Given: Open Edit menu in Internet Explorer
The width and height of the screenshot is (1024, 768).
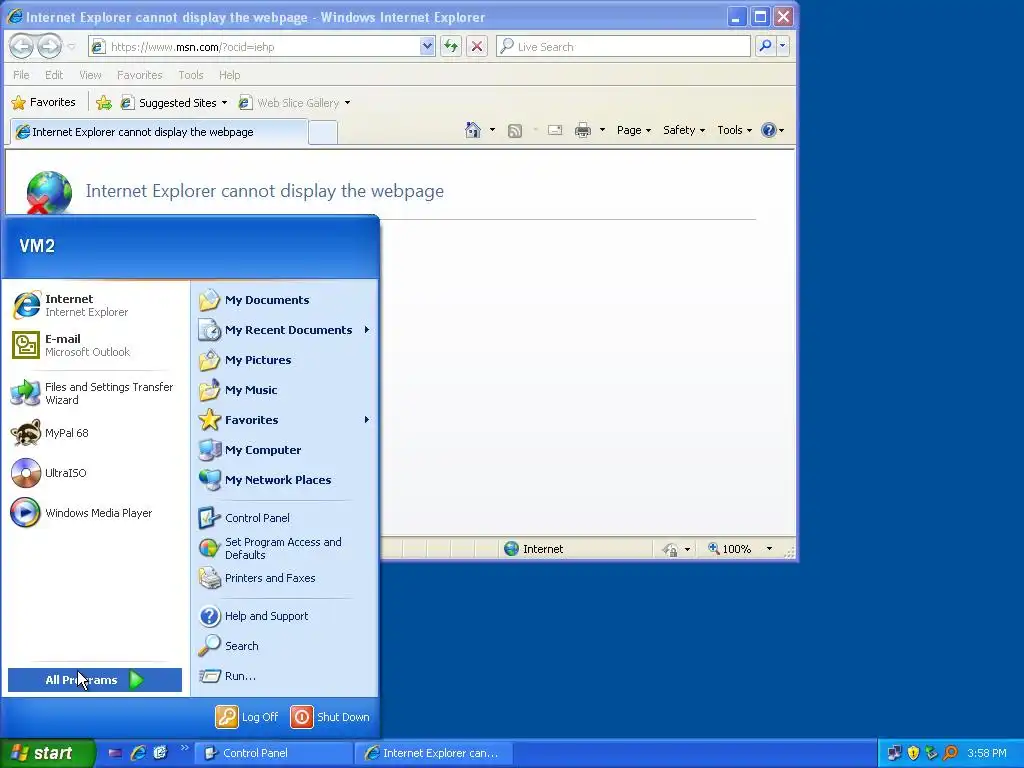Looking at the screenshot, I should tap(54, 75).
